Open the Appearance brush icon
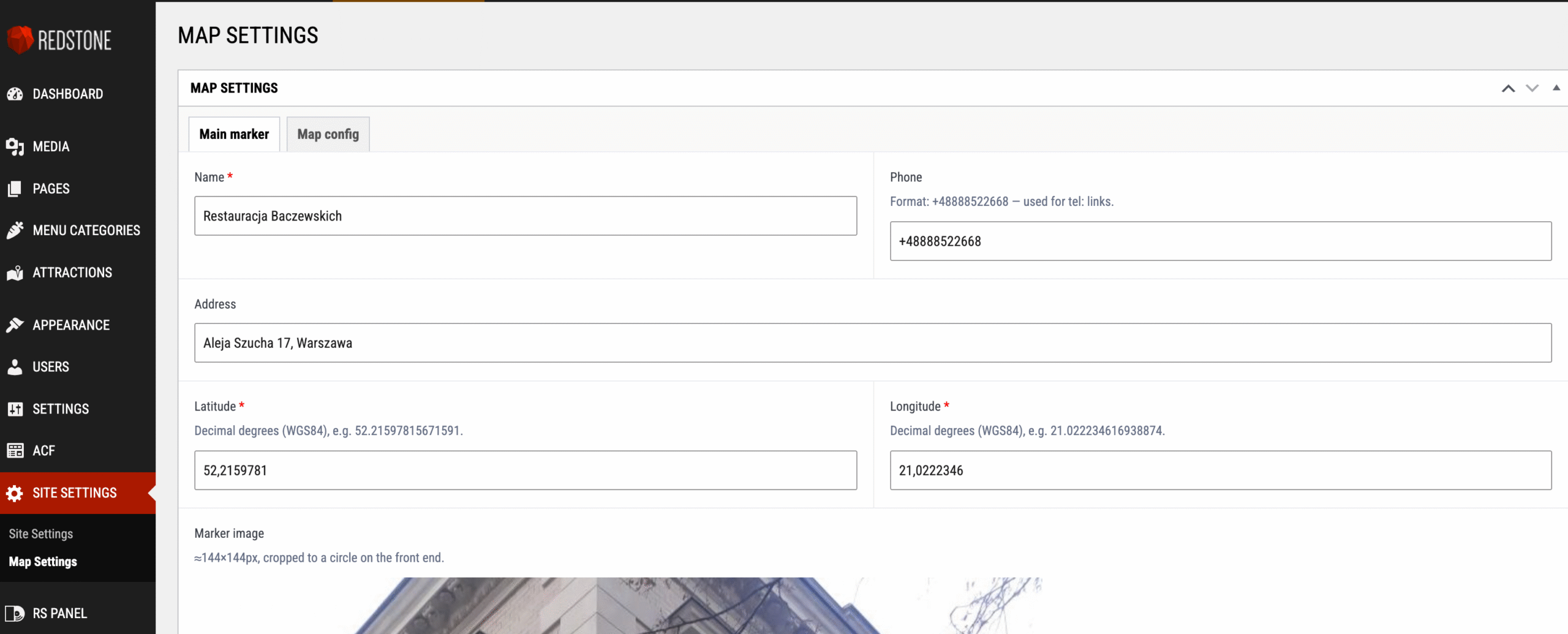The image size is (1568, 634). point(15,325)
